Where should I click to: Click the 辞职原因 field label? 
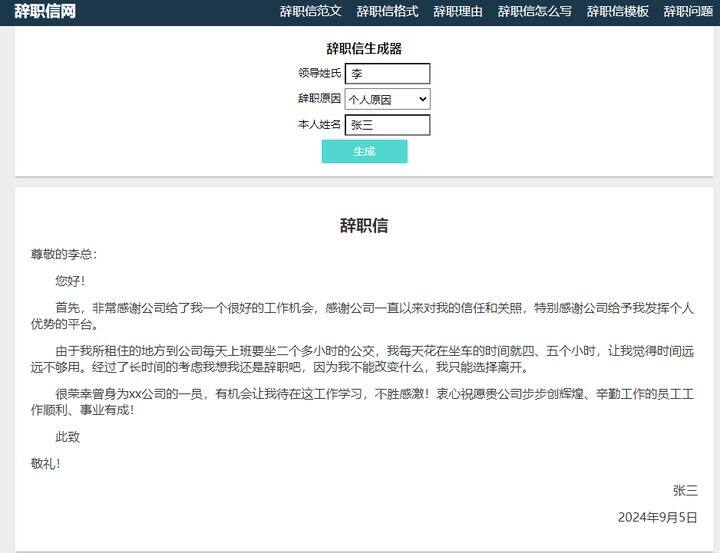(x=320, y=98)
